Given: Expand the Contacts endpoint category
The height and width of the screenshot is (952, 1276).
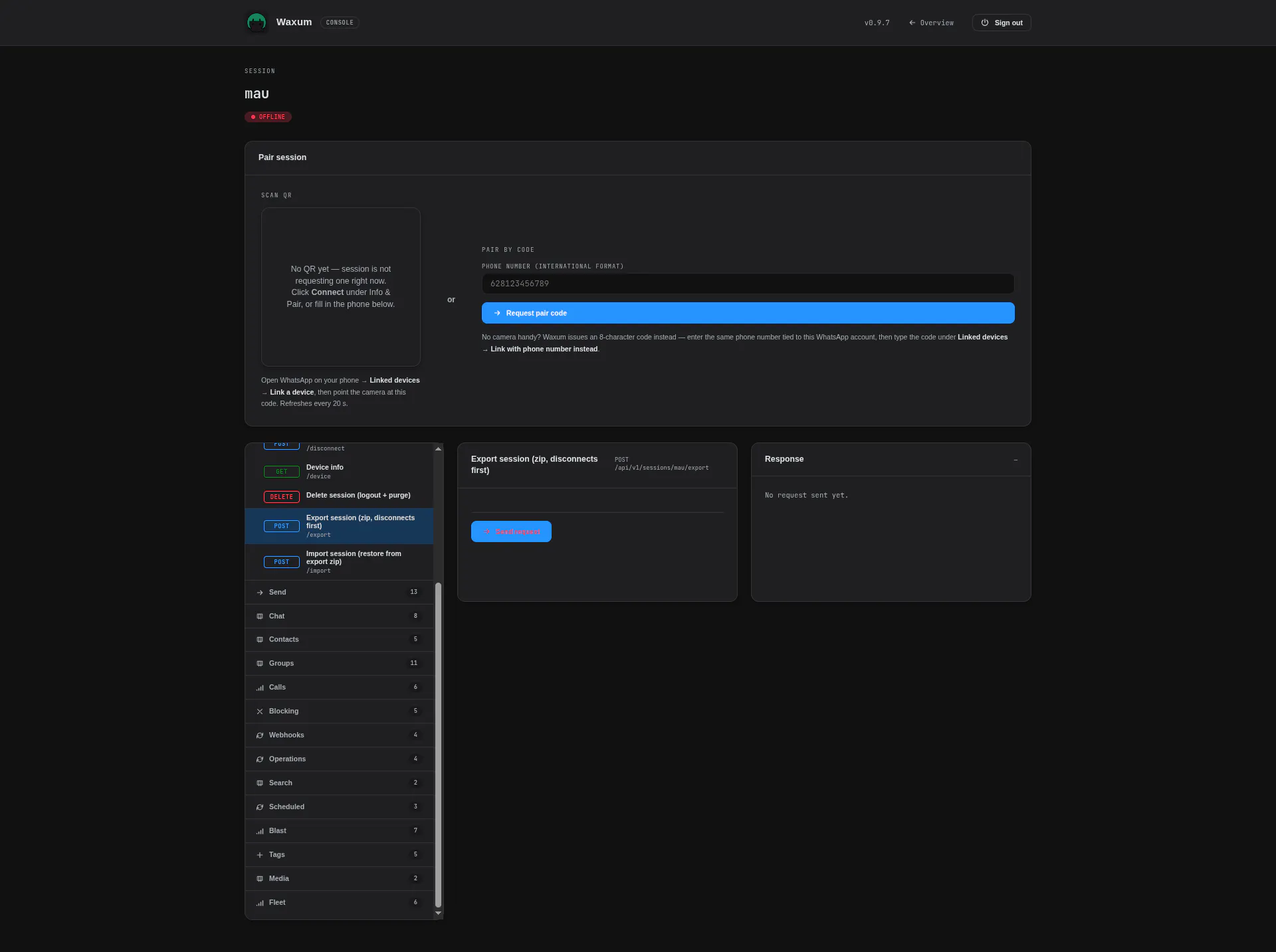Looking at the screenshot, I should 340,640.
